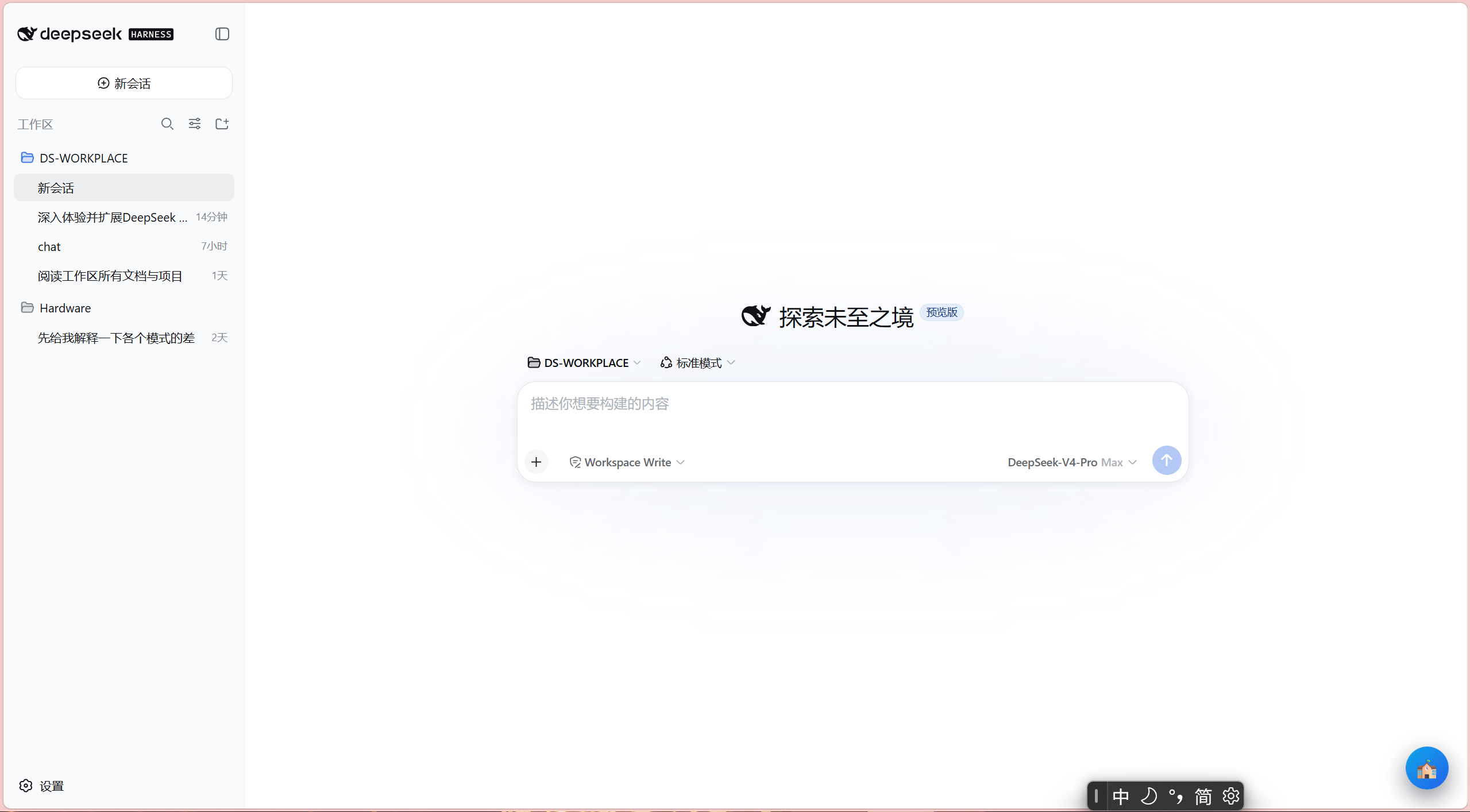
Task: Click the HARNESS badge label
Action: click(x=151, y=34)
